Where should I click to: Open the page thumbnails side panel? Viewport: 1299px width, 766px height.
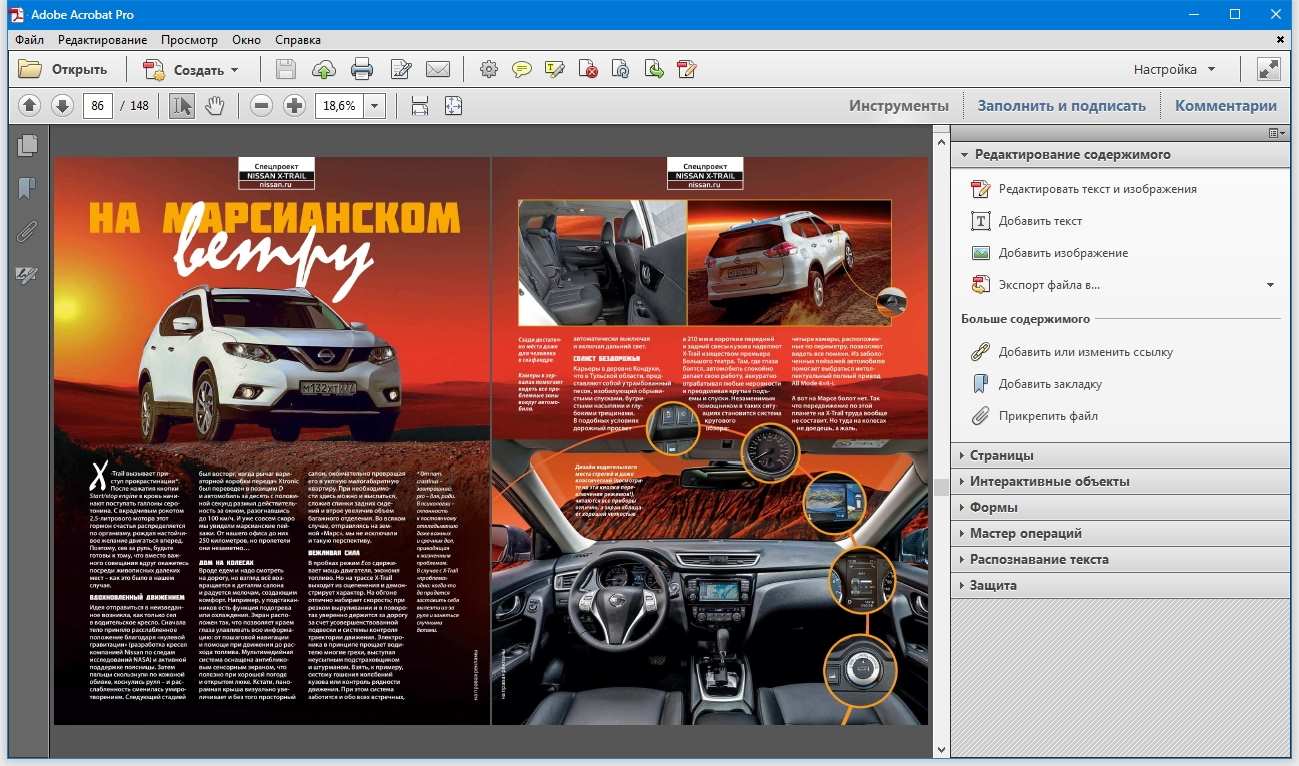click(27, 146)
